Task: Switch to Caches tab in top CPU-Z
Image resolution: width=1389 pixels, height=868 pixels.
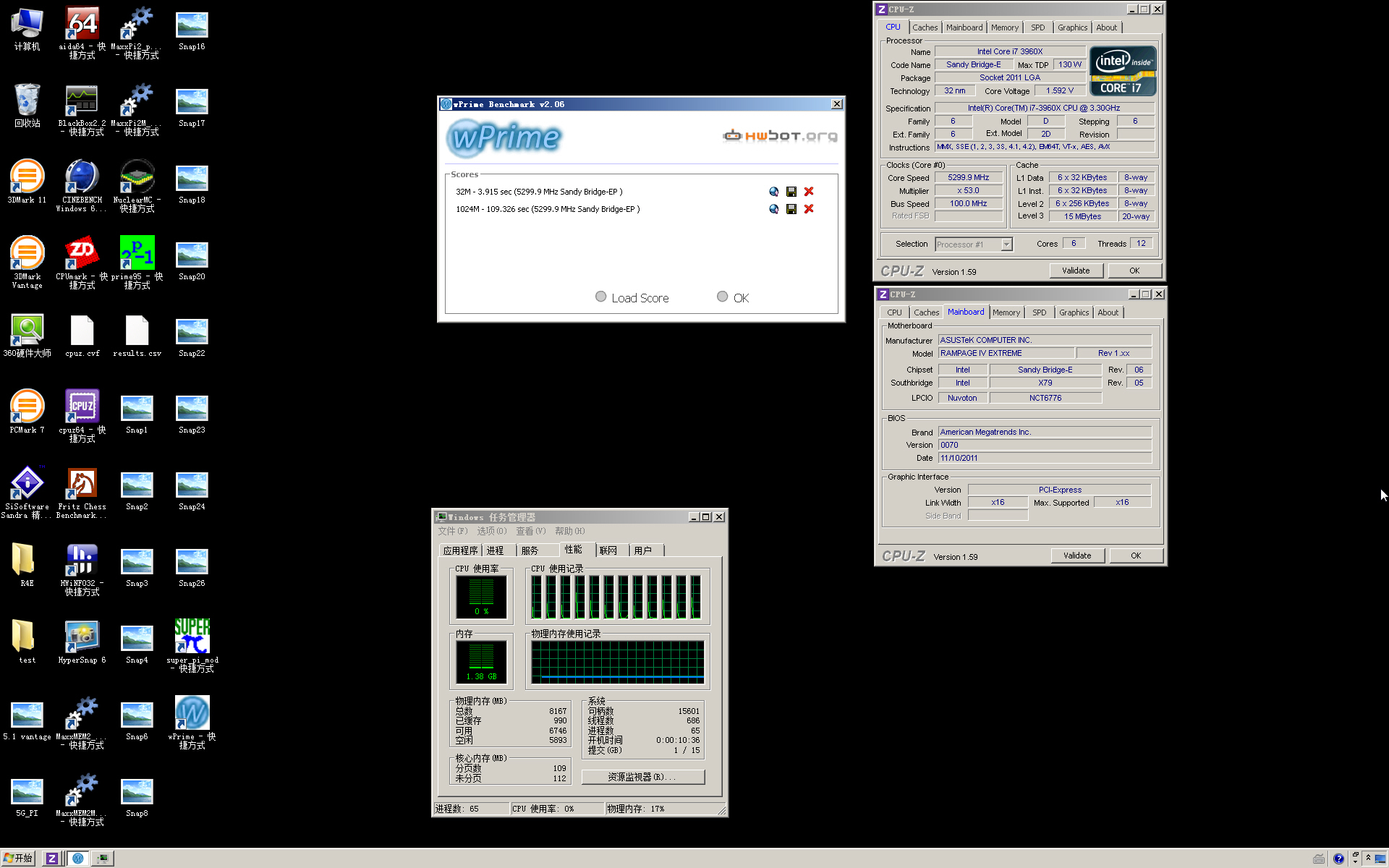Action: pos(925,27)
